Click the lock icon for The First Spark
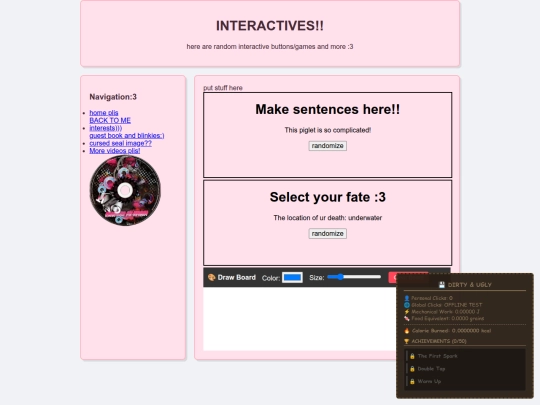The width and height of the screenshot is (540, 405). click(412, 356)
